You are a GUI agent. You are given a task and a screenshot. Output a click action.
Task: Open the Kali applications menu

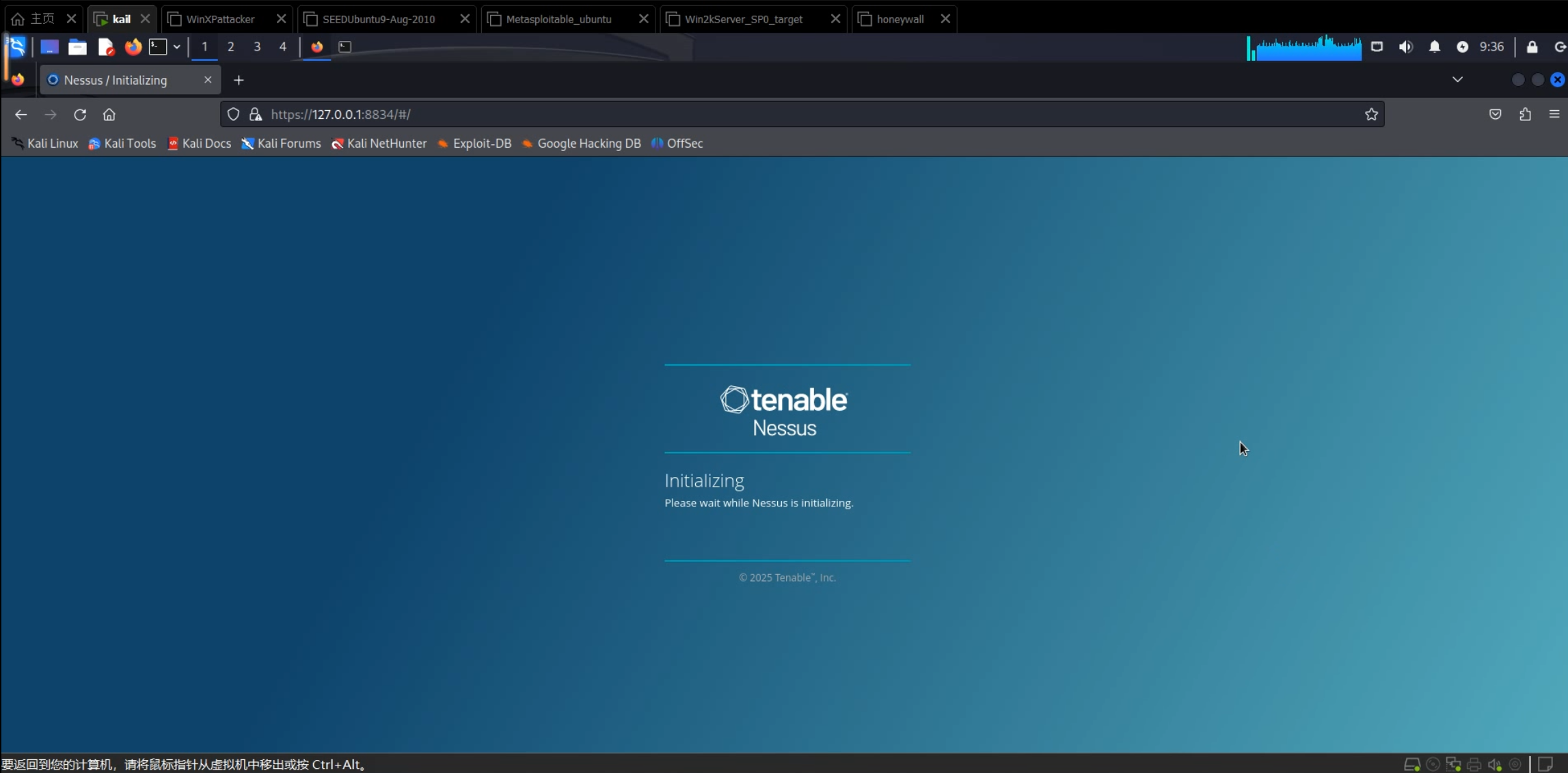[17, 47]
